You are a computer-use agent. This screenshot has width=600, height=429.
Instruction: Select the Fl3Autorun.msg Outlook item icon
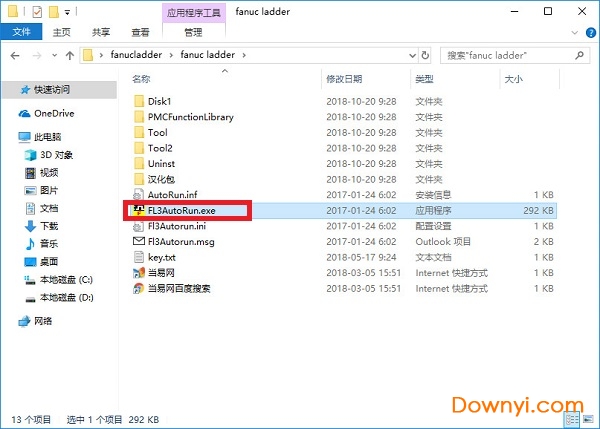pyautogui.click(x=139, y=241)
